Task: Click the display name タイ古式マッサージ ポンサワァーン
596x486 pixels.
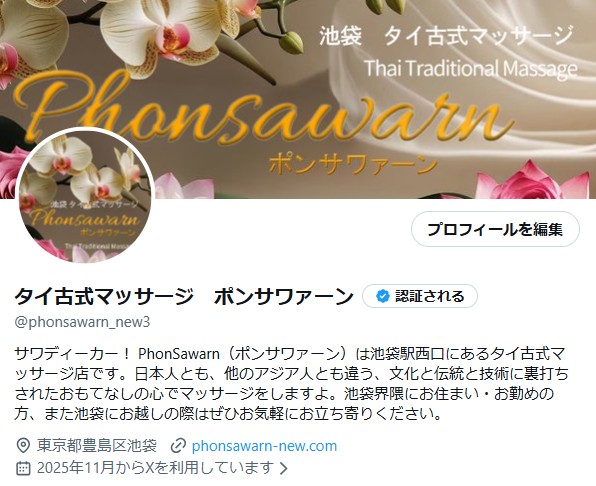Action: tap(184, 297)
